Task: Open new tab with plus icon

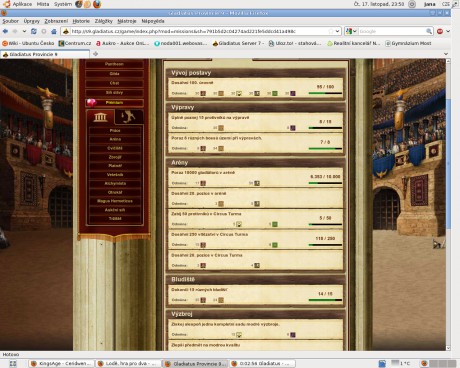Action: coord(95,54)
